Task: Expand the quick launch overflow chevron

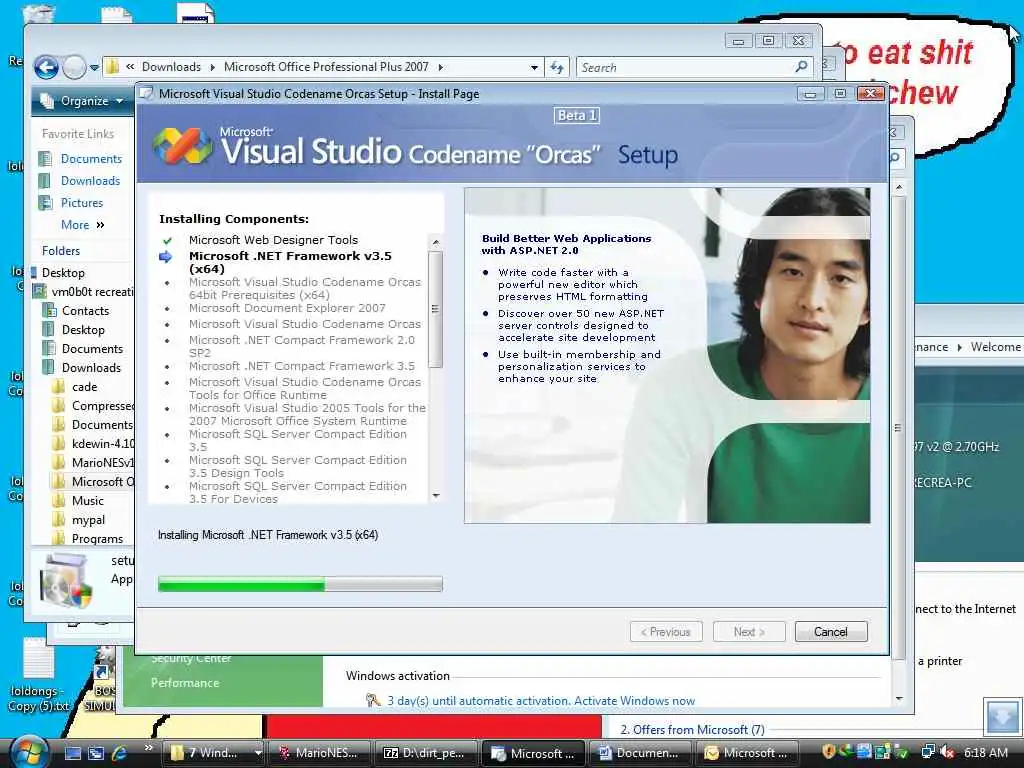Action: click(x=148, y=748)
